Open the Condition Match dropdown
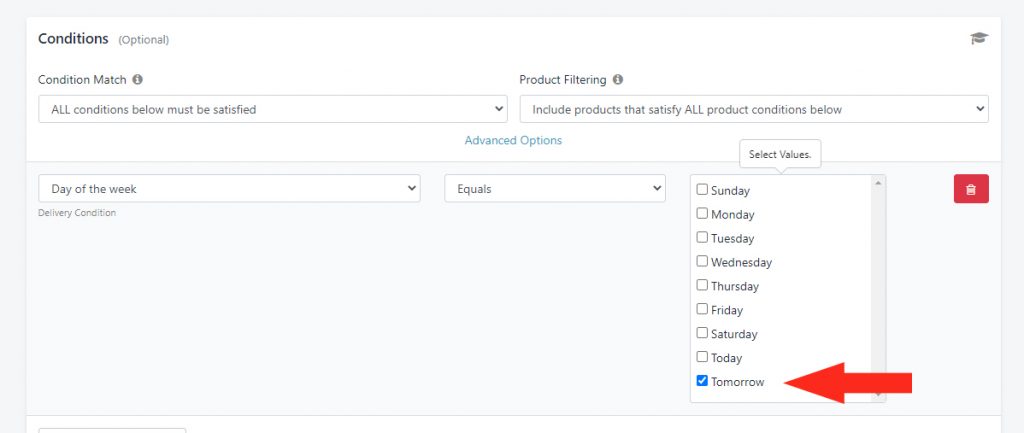Viewport: 1024px width, 433px height. (273, 109)
